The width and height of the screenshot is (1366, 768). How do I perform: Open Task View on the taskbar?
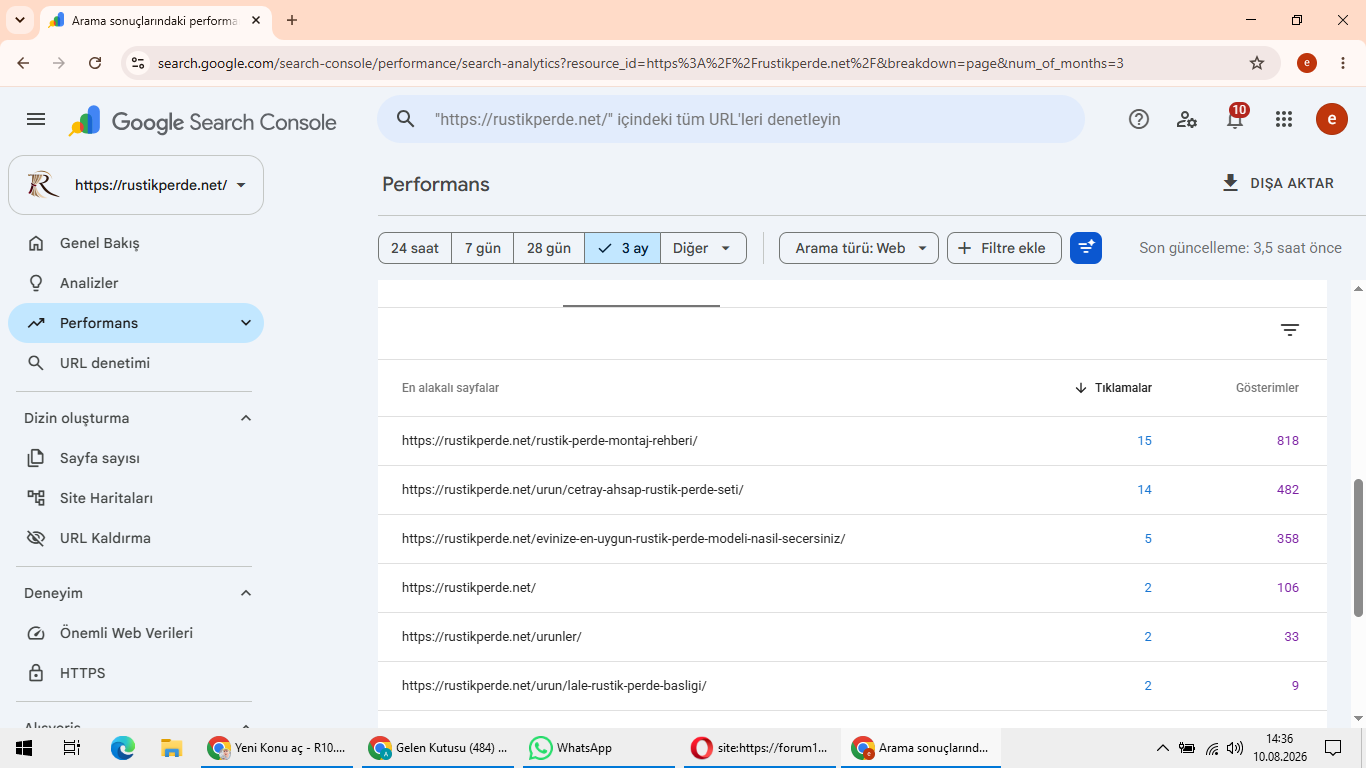(x=72, y=748)
